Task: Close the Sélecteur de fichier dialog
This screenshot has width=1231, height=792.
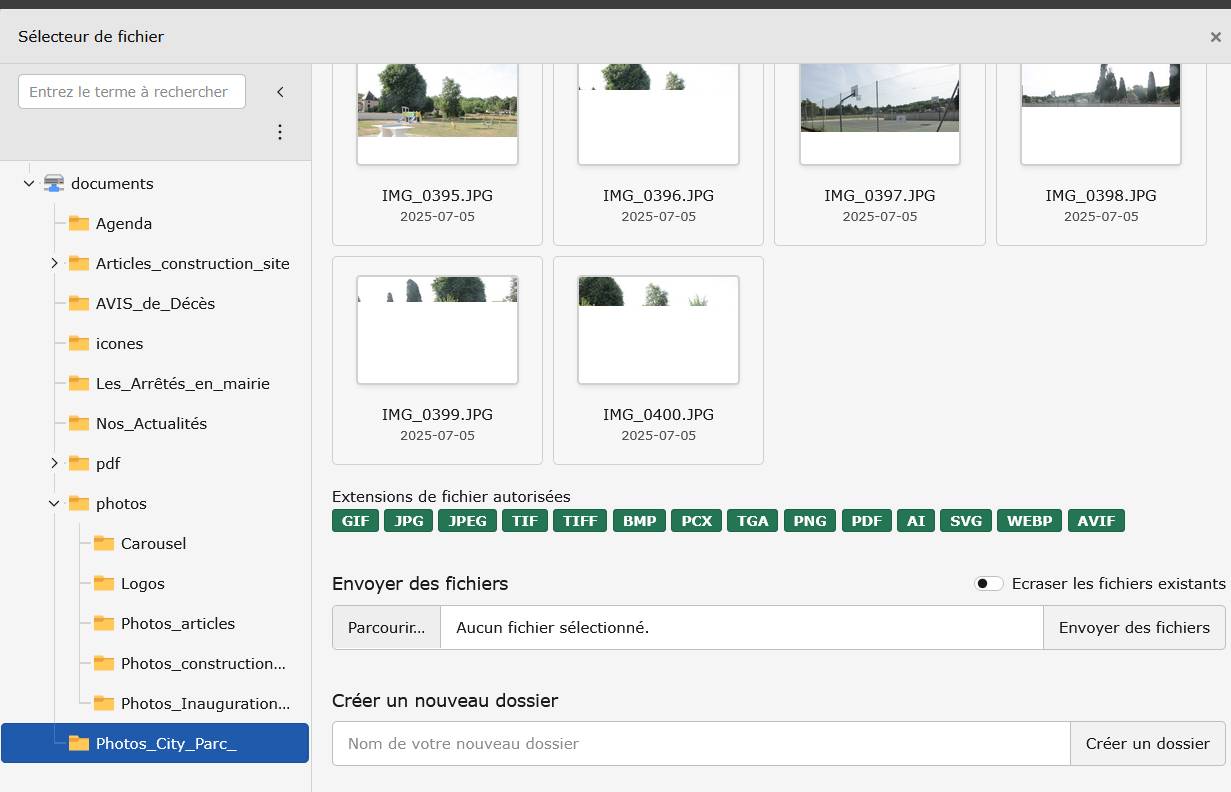Action: pyautogui.click(x=1215, y=37)
